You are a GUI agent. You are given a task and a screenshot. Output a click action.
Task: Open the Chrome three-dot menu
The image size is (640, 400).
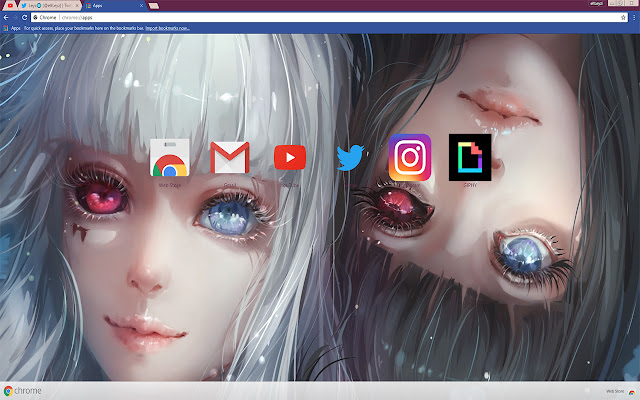634,18
